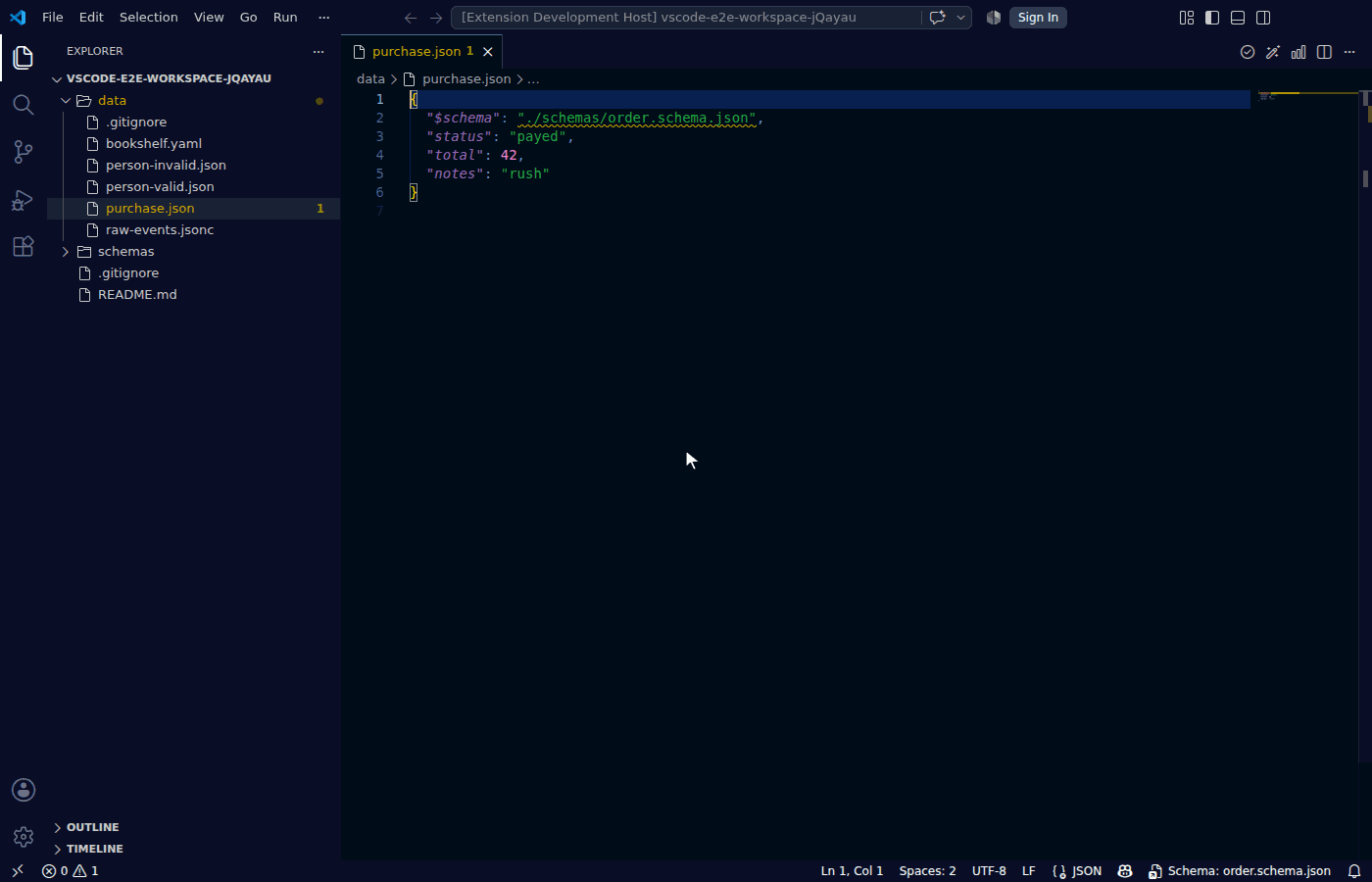The width and height of the screenshot is (1372, 882).
Task: Open the Search view in activity bar
Action: coord(24,105)
